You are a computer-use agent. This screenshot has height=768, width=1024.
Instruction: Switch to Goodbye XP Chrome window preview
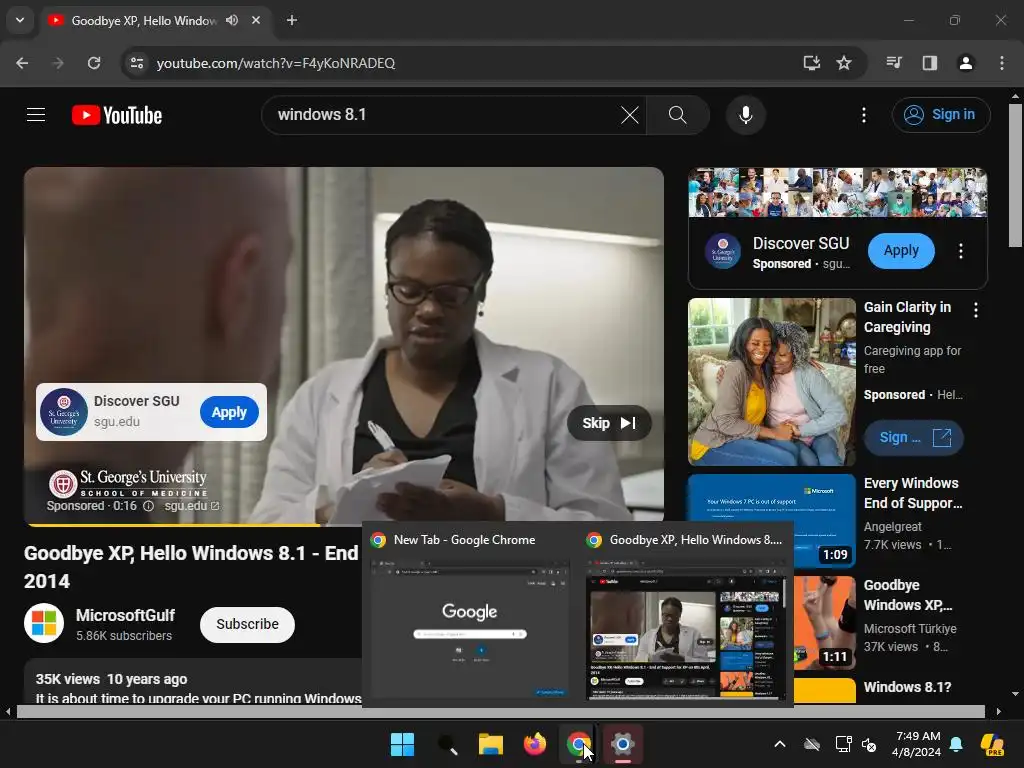686,617
